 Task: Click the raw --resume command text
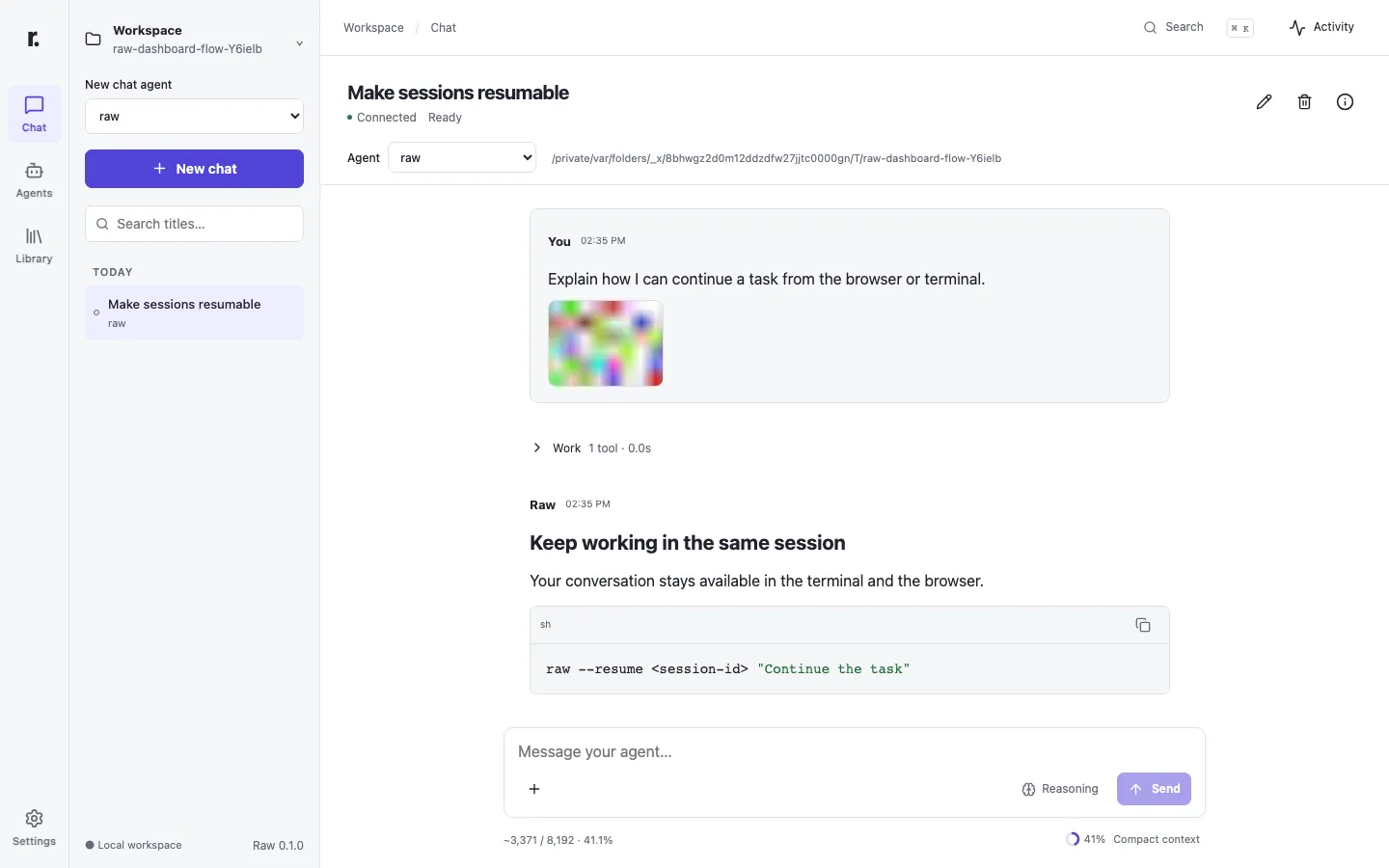[727, 668]
